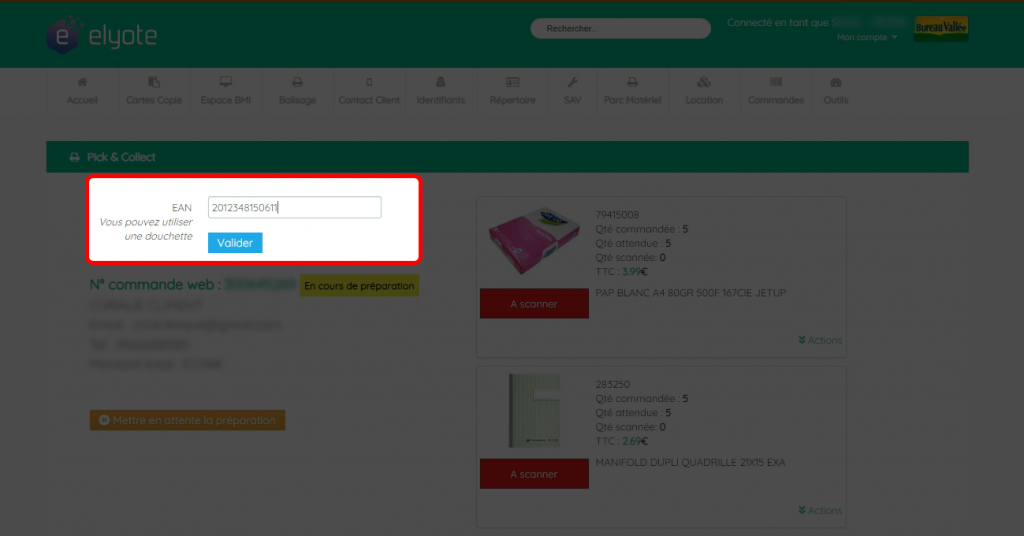Open the Cartes Copie icon

(x=154, y=82)
